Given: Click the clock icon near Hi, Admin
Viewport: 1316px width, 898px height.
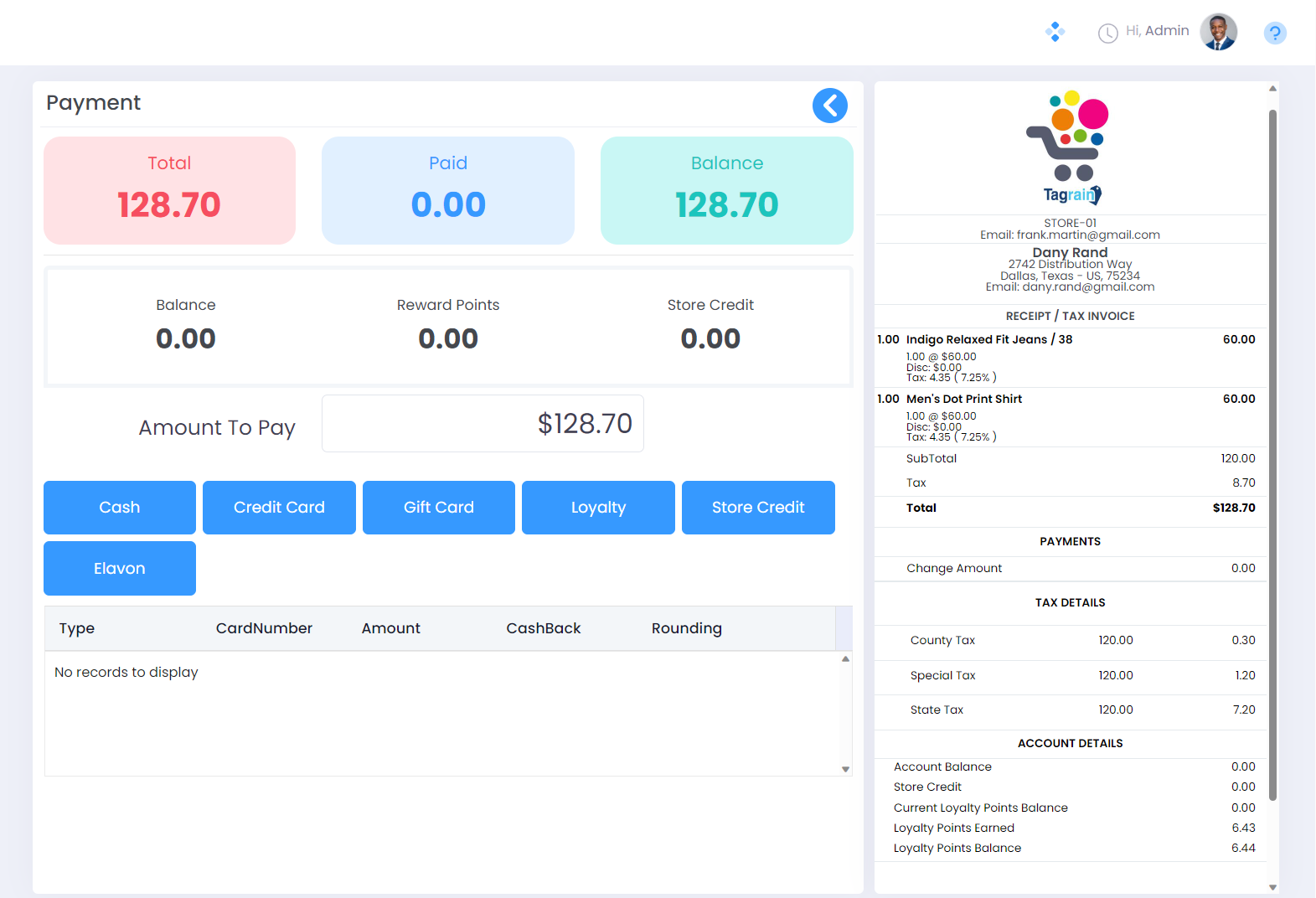Looking at the screenshot, I should (x=1107, y=33).
